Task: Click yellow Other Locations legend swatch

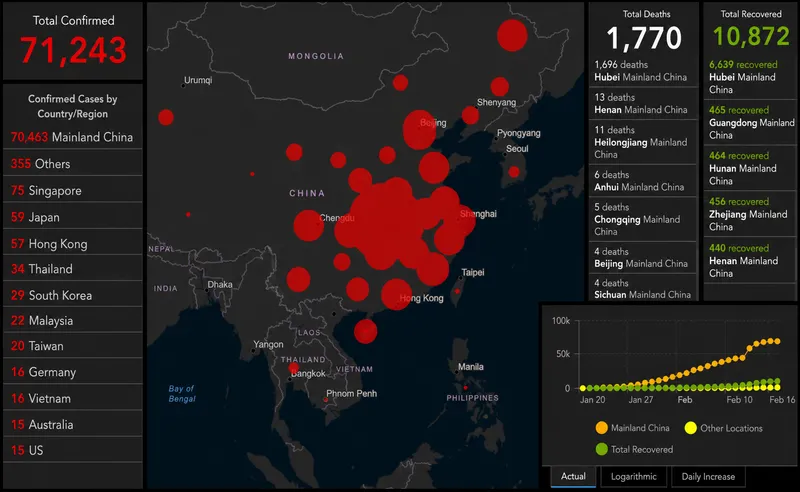Action: coord(691,428)
